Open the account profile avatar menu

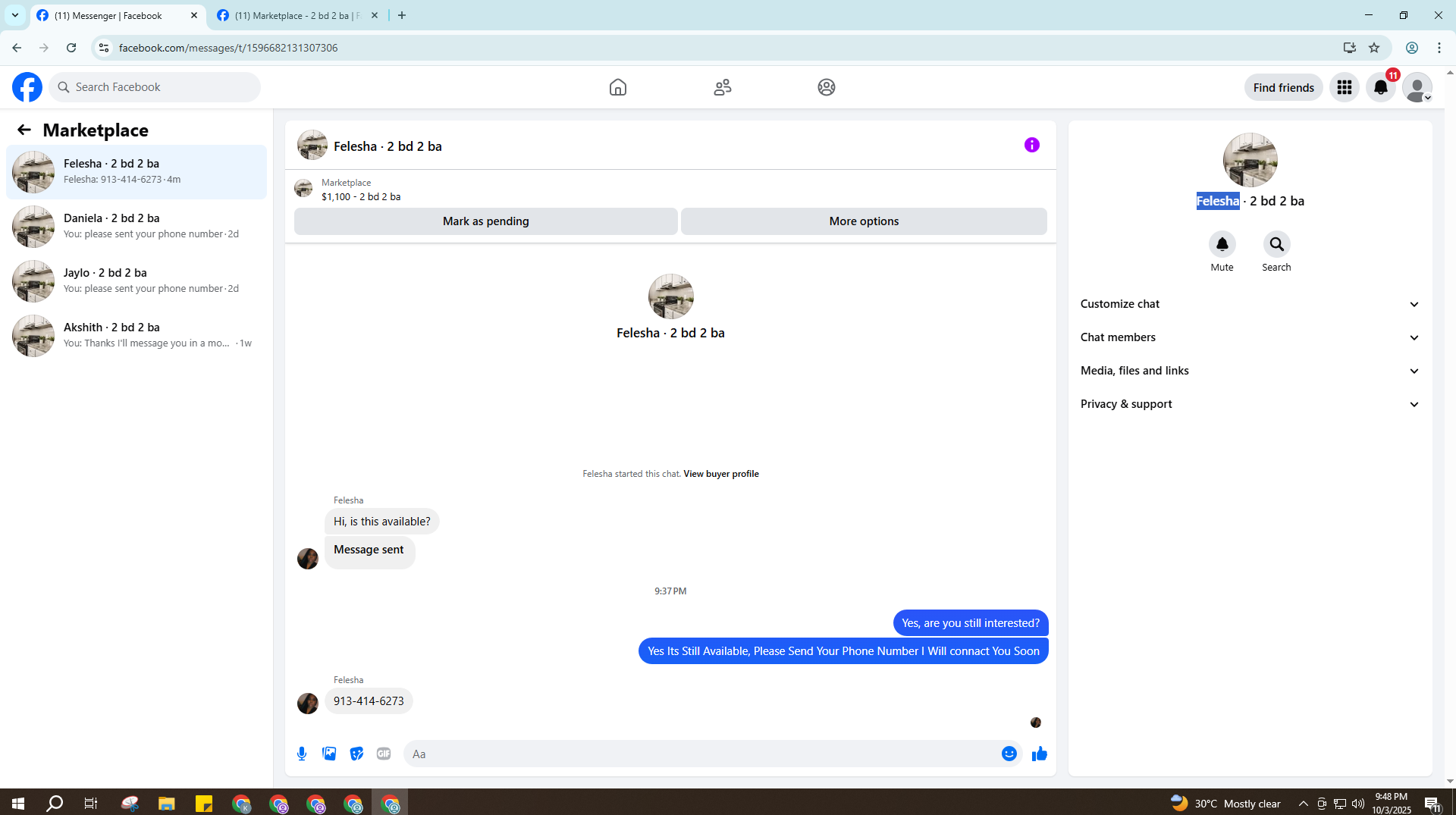point(1417,87)
